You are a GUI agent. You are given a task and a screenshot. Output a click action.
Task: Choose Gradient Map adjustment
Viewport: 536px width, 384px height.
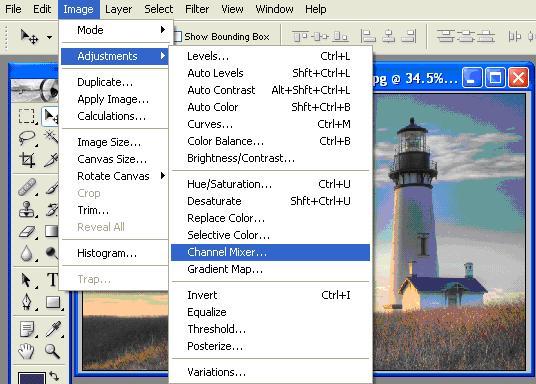pyautogui.click(x=270, y=269)
